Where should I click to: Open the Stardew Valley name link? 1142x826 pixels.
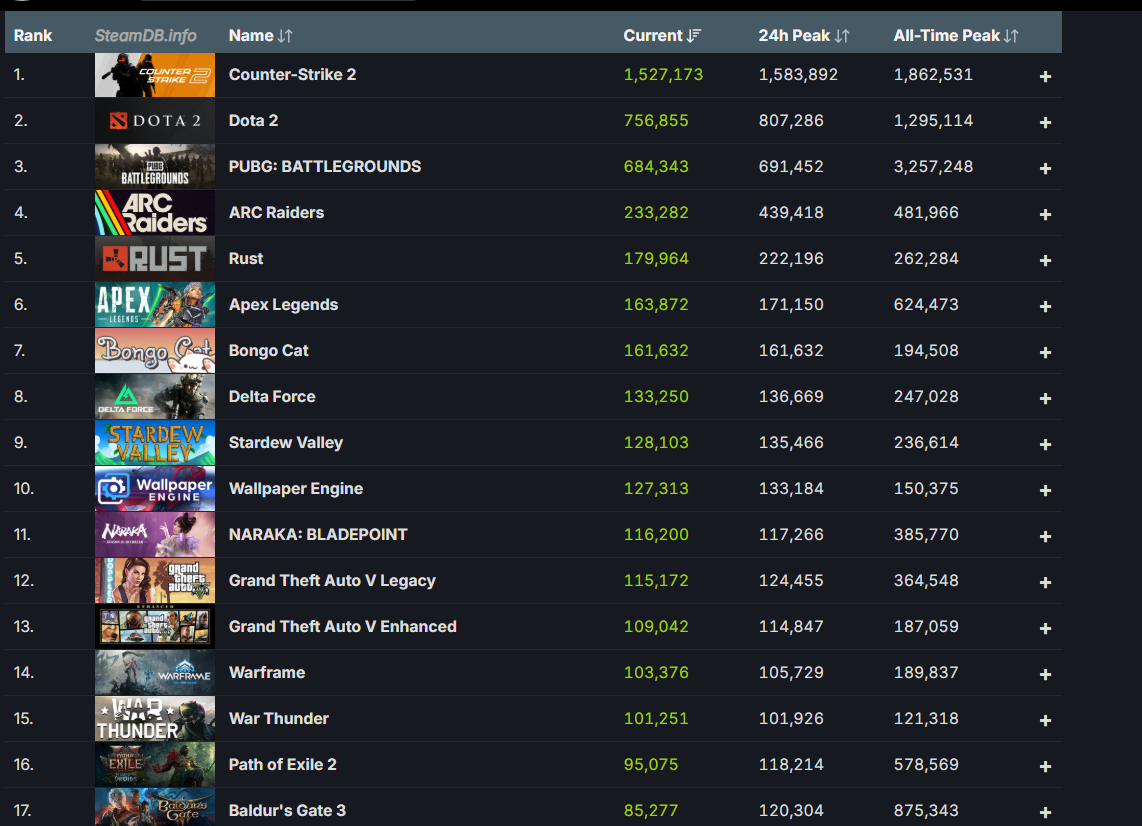[286, 442]
